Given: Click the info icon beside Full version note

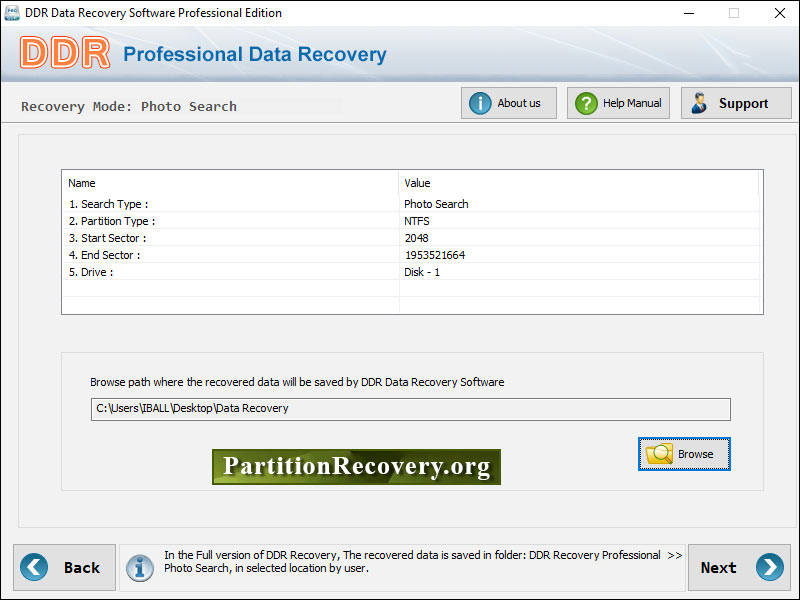Looking at the screenshot, I should [140, 567].
